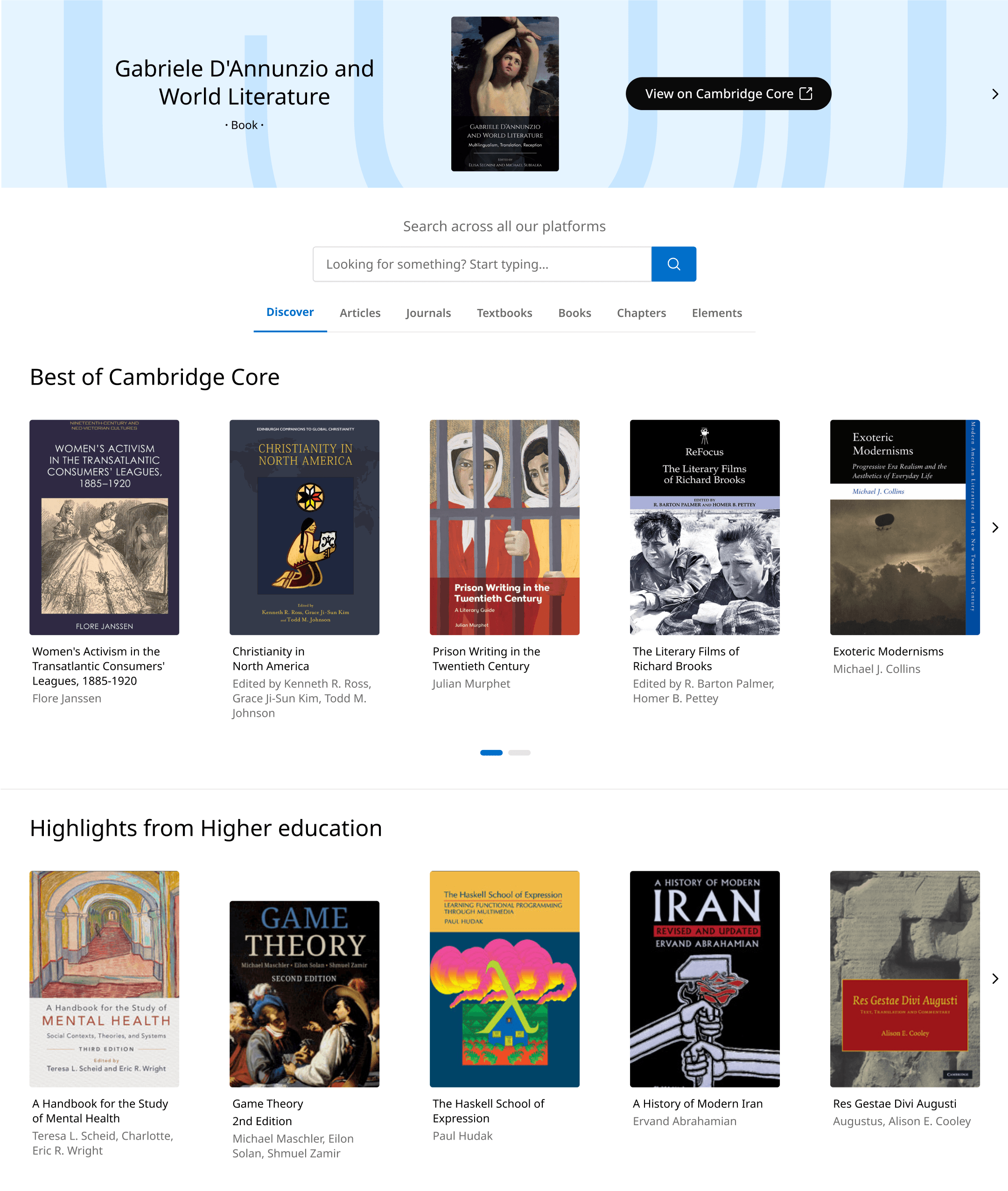Switch to the Articles tab
Viewport: 1008px width, 1191px height.
(x=360, y=313)
